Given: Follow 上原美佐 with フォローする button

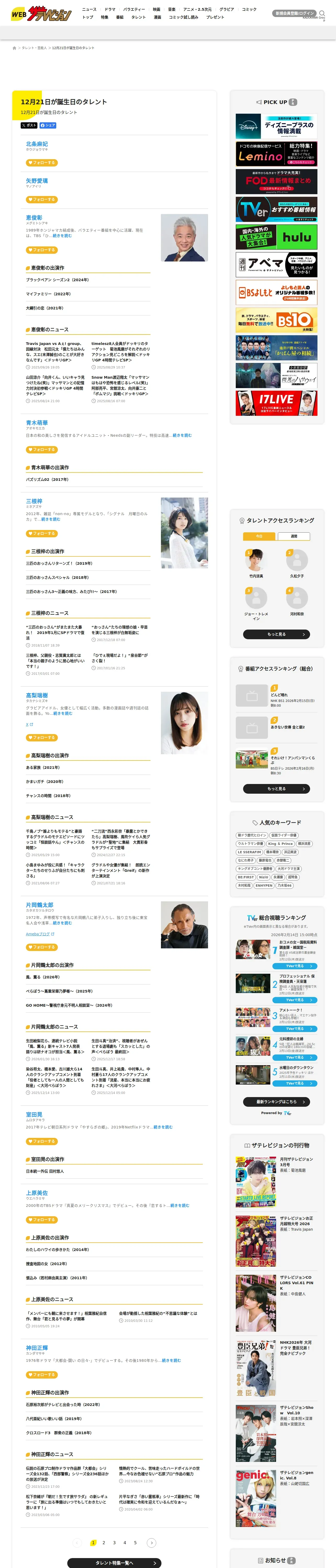Looking at the screenshot, I should (x=42, y=1220).
